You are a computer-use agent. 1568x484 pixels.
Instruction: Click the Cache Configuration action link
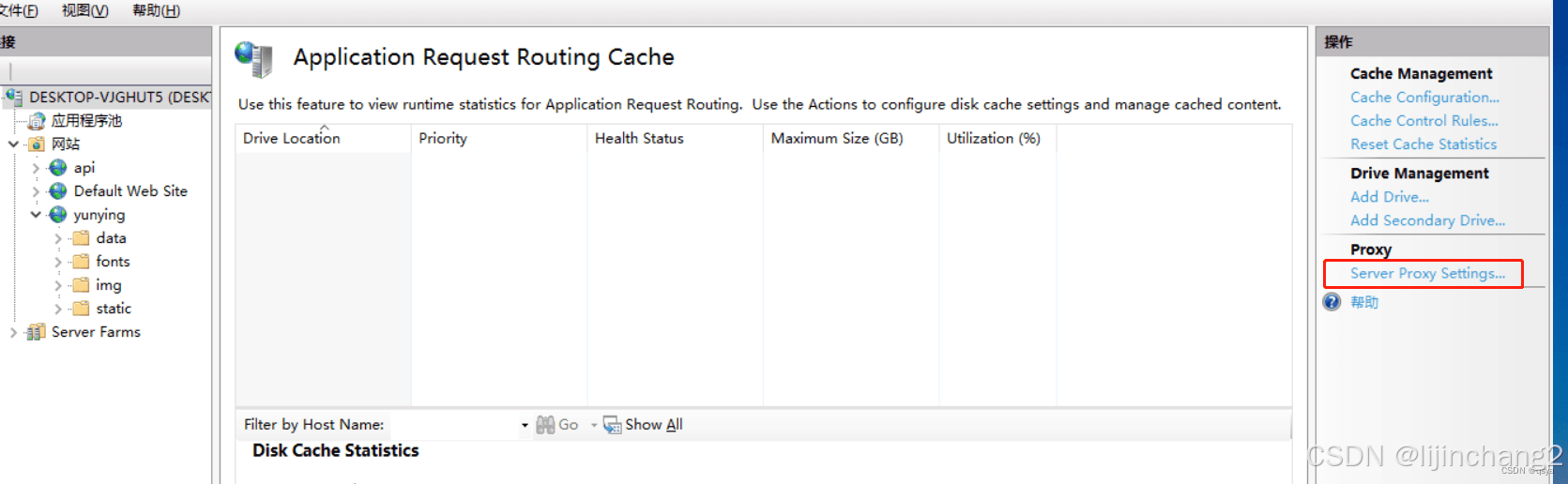[1424, 98]
